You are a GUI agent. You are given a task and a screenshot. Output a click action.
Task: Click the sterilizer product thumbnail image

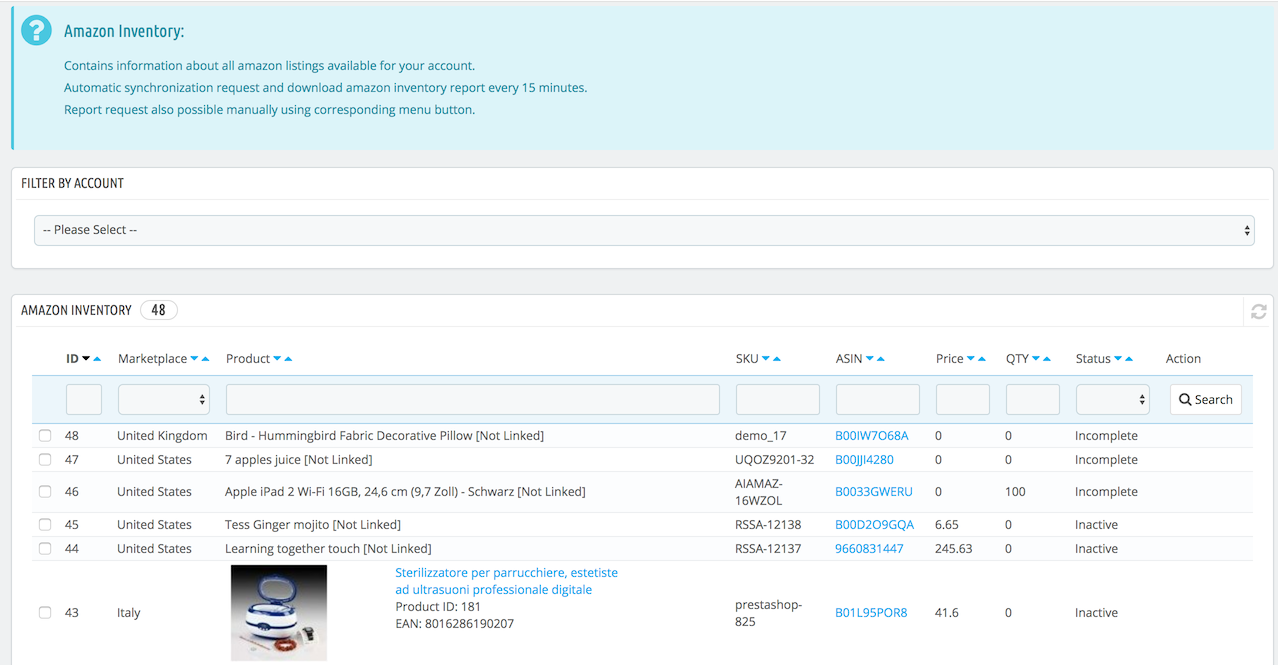coord(279,612)
